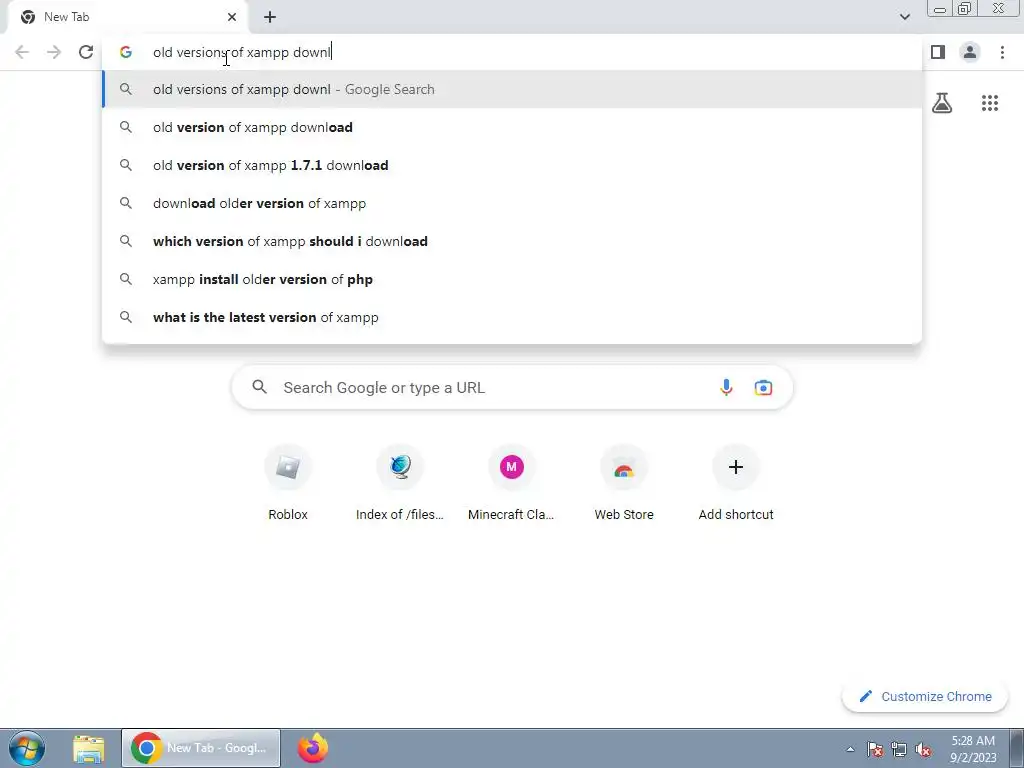This screenshot has height=768, width=1024.
Task: Start voice search with microphone icon
Action: [x=726, y=387]
